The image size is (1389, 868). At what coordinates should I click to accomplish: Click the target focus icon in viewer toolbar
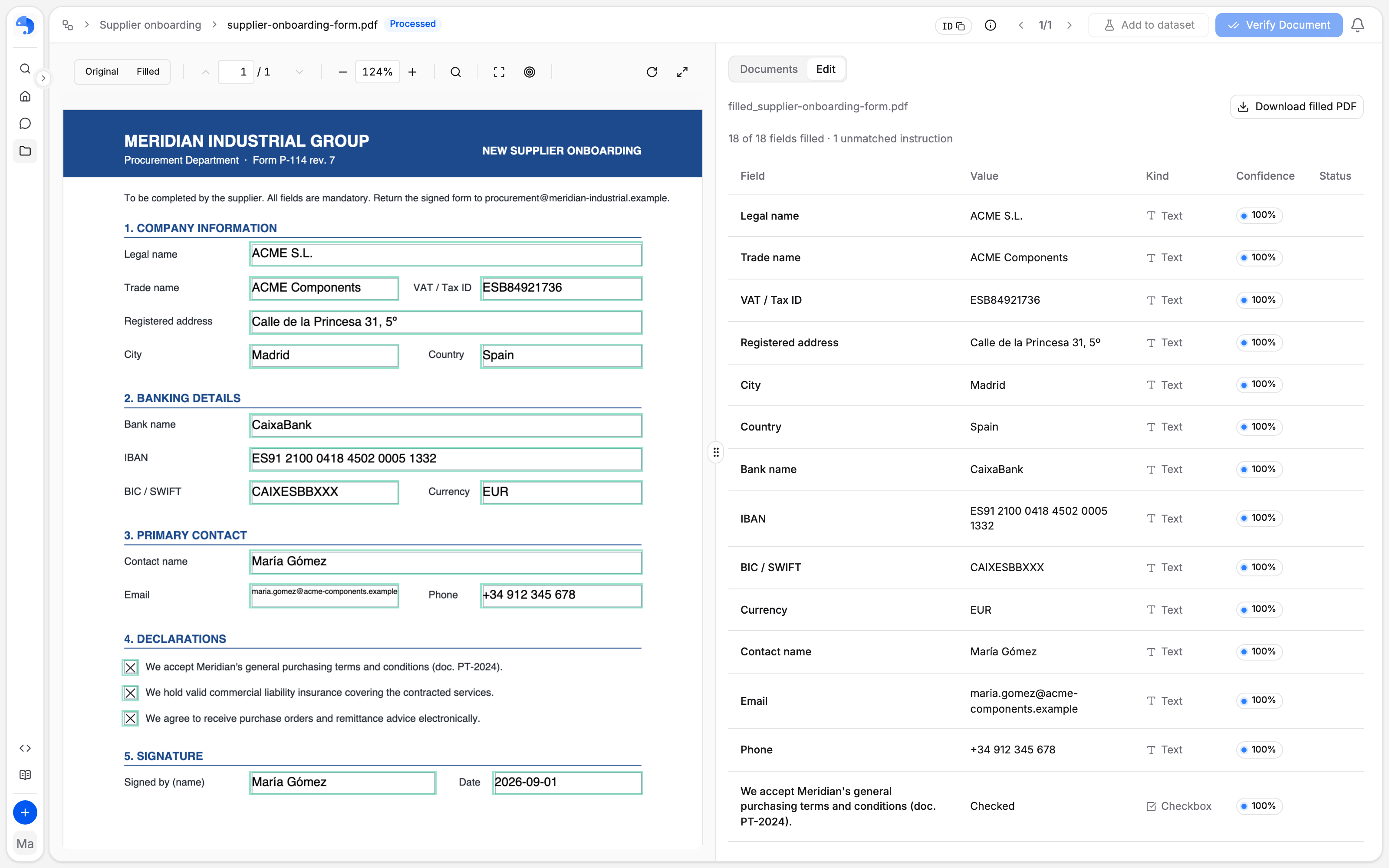pyautogui.click(x=530, y=72)
